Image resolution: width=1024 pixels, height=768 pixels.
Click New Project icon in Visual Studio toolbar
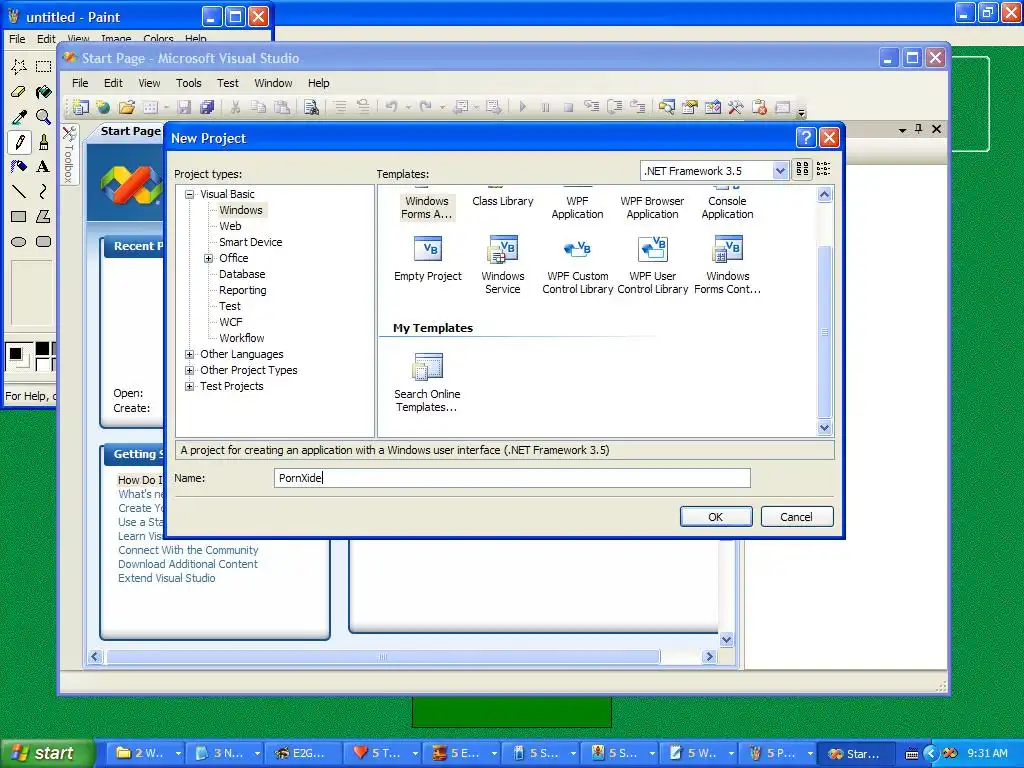click(80, 107)
